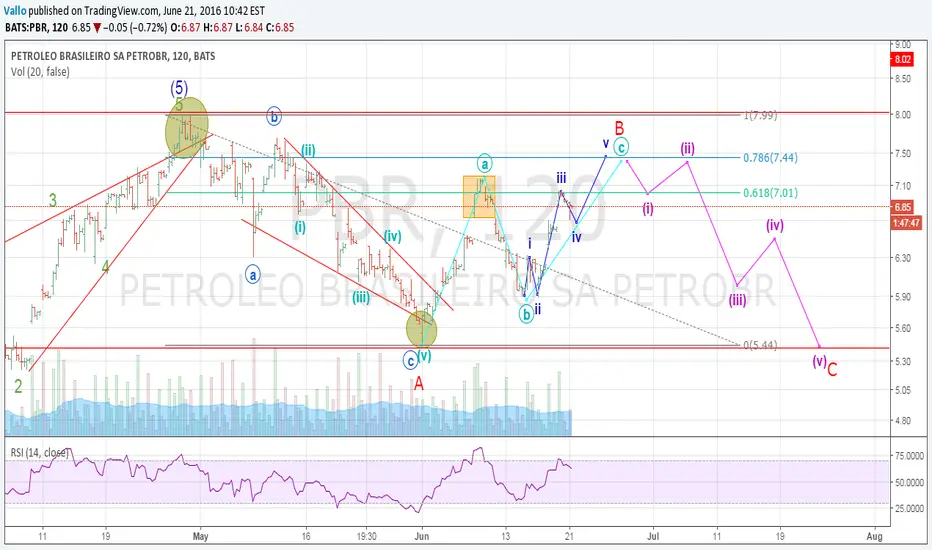Click the 50.0000 RSI axis label

(910, 483)
